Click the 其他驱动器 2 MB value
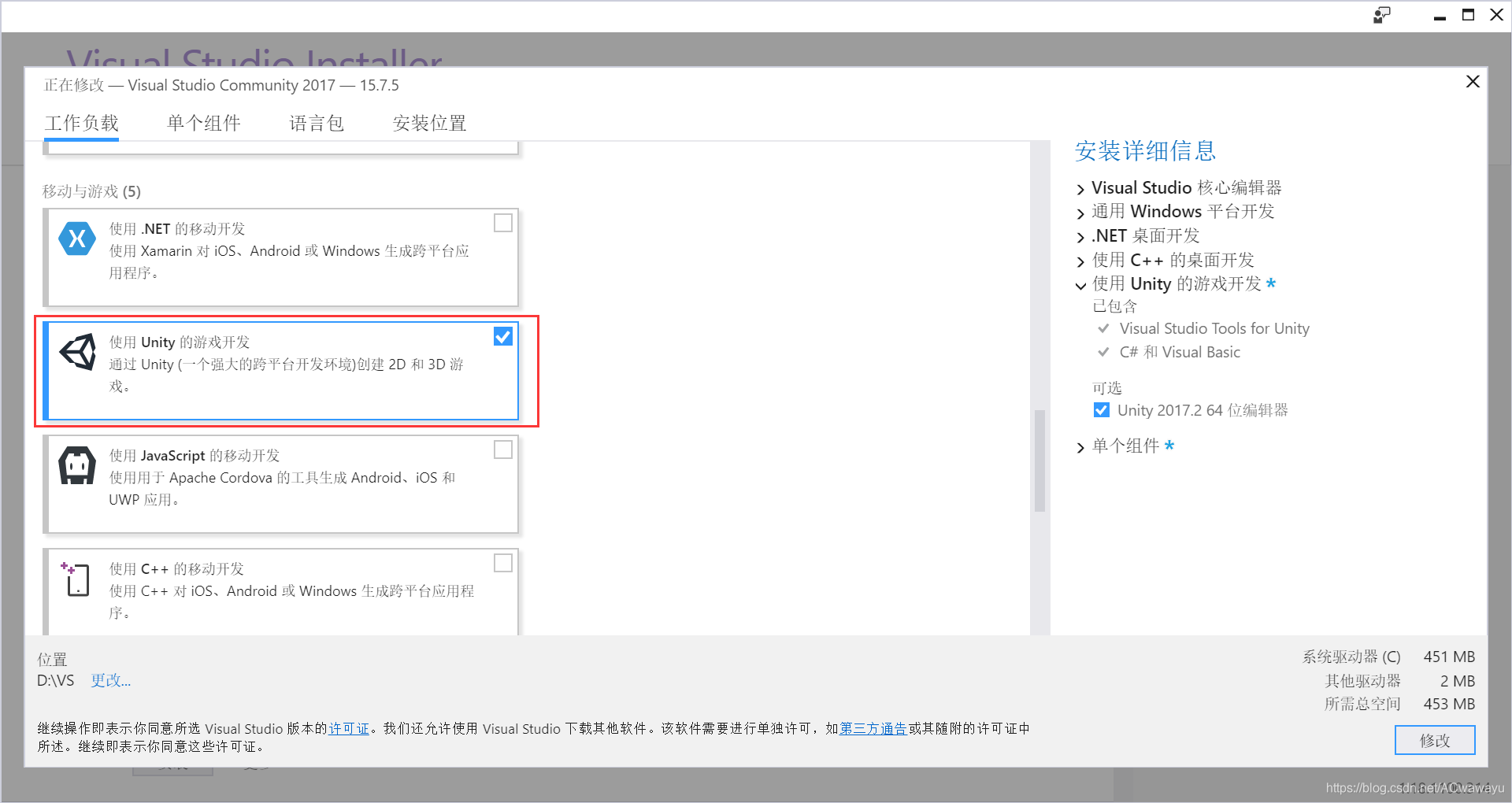The width and height of the screenshot is (1512, 803). tap(1458, 681)
